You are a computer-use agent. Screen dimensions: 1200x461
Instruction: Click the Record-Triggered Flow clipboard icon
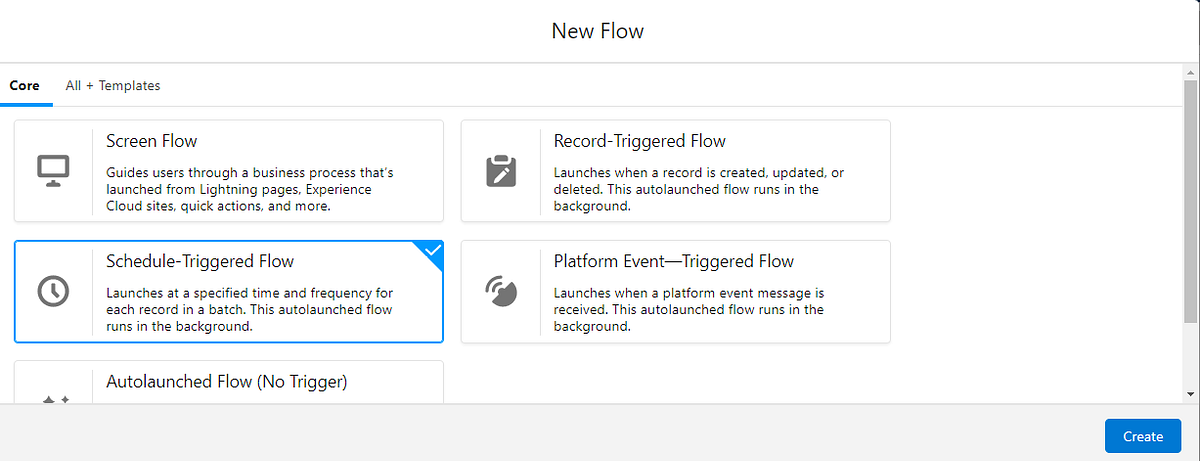[501, 171]
